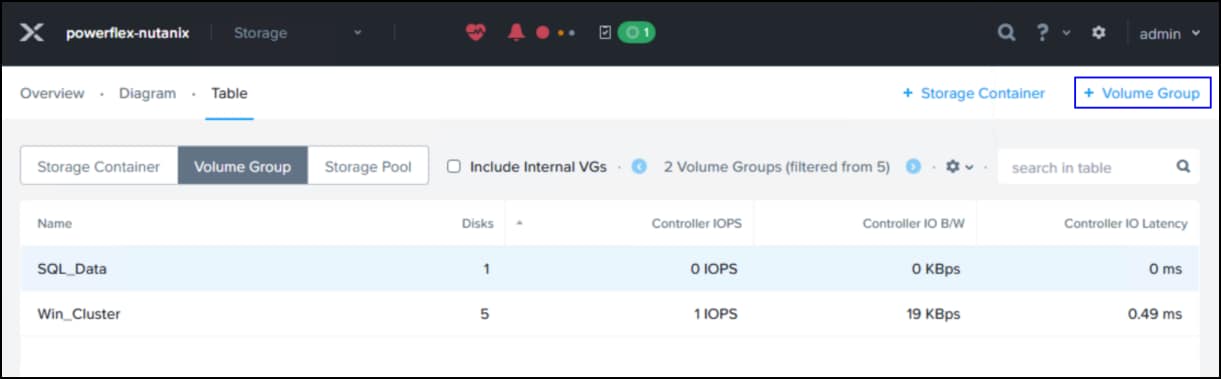Screen dimensions: 1221x379
Task: Switch to the Overview view
Action: pos(52,93)
